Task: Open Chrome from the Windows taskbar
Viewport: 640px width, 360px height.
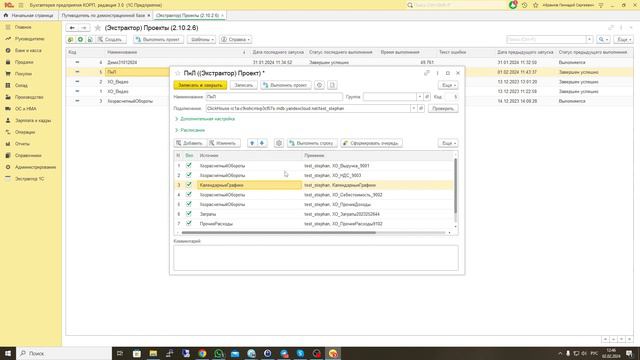Action: [x=202, y=353]
